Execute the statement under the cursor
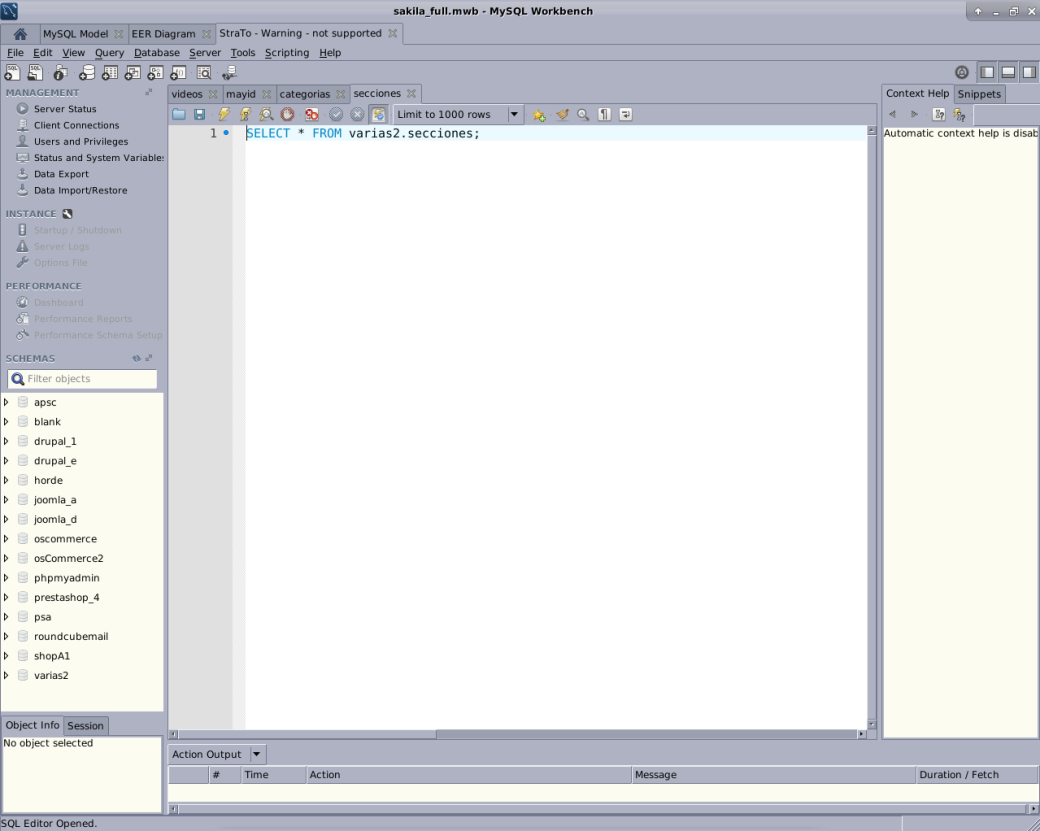The width and height of the screenshot is (1040, 831). (245, 115)
